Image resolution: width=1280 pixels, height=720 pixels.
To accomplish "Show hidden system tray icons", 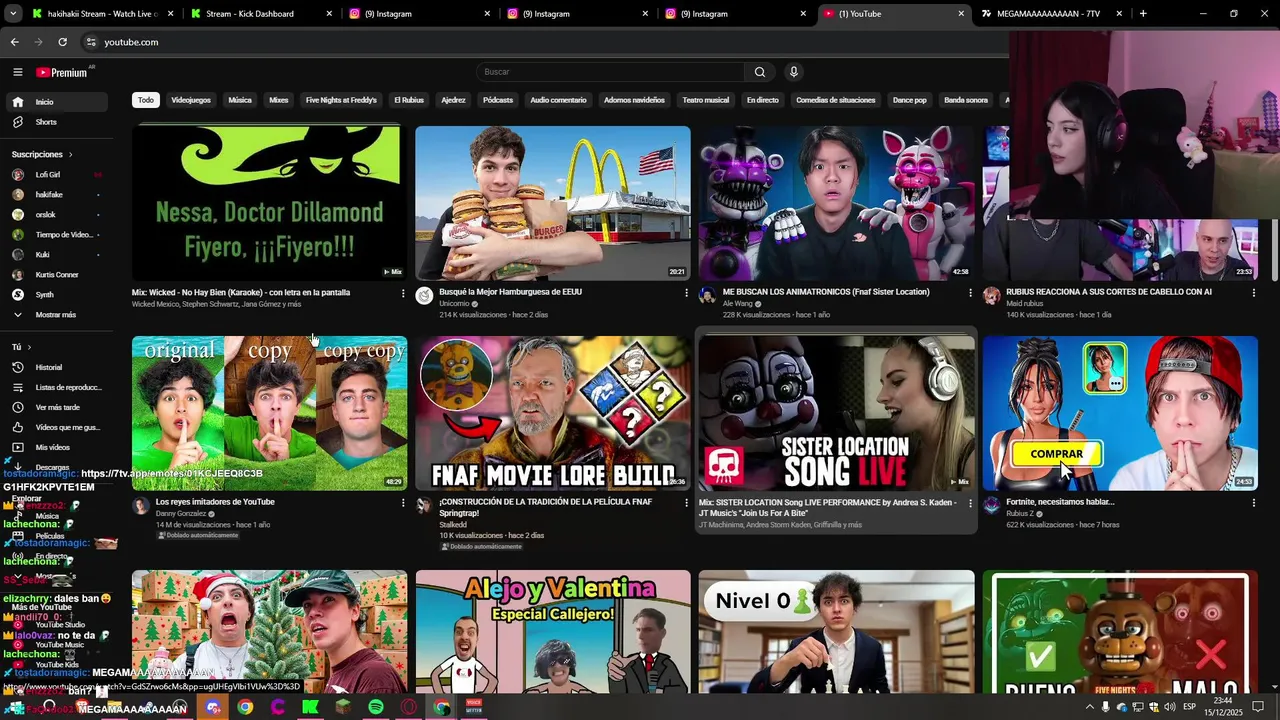I will pyautogui.click(x=1090, y=707).
